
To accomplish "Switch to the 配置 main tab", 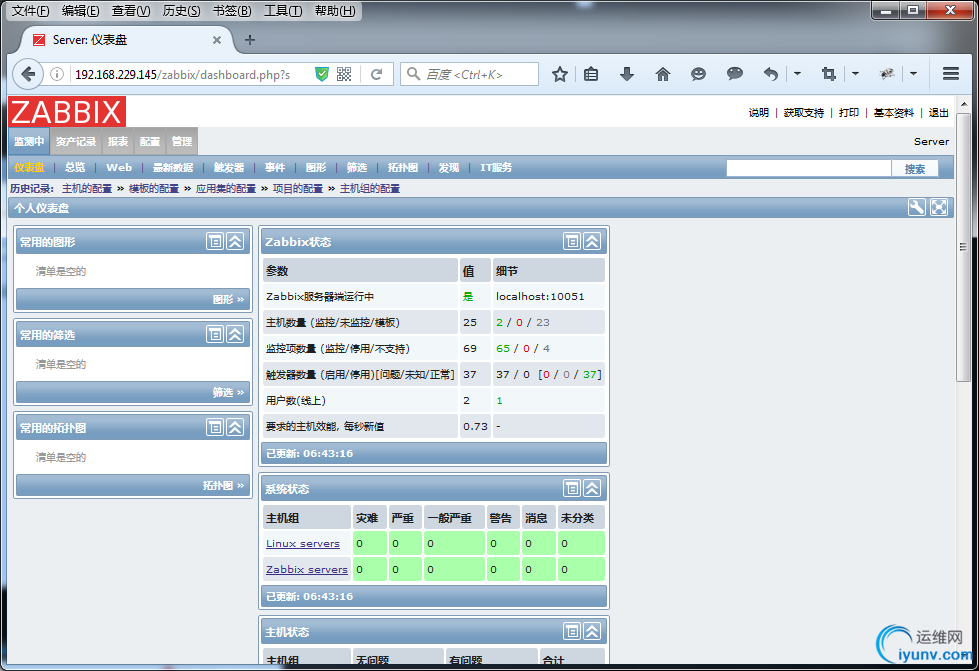I will click(150, 142).
